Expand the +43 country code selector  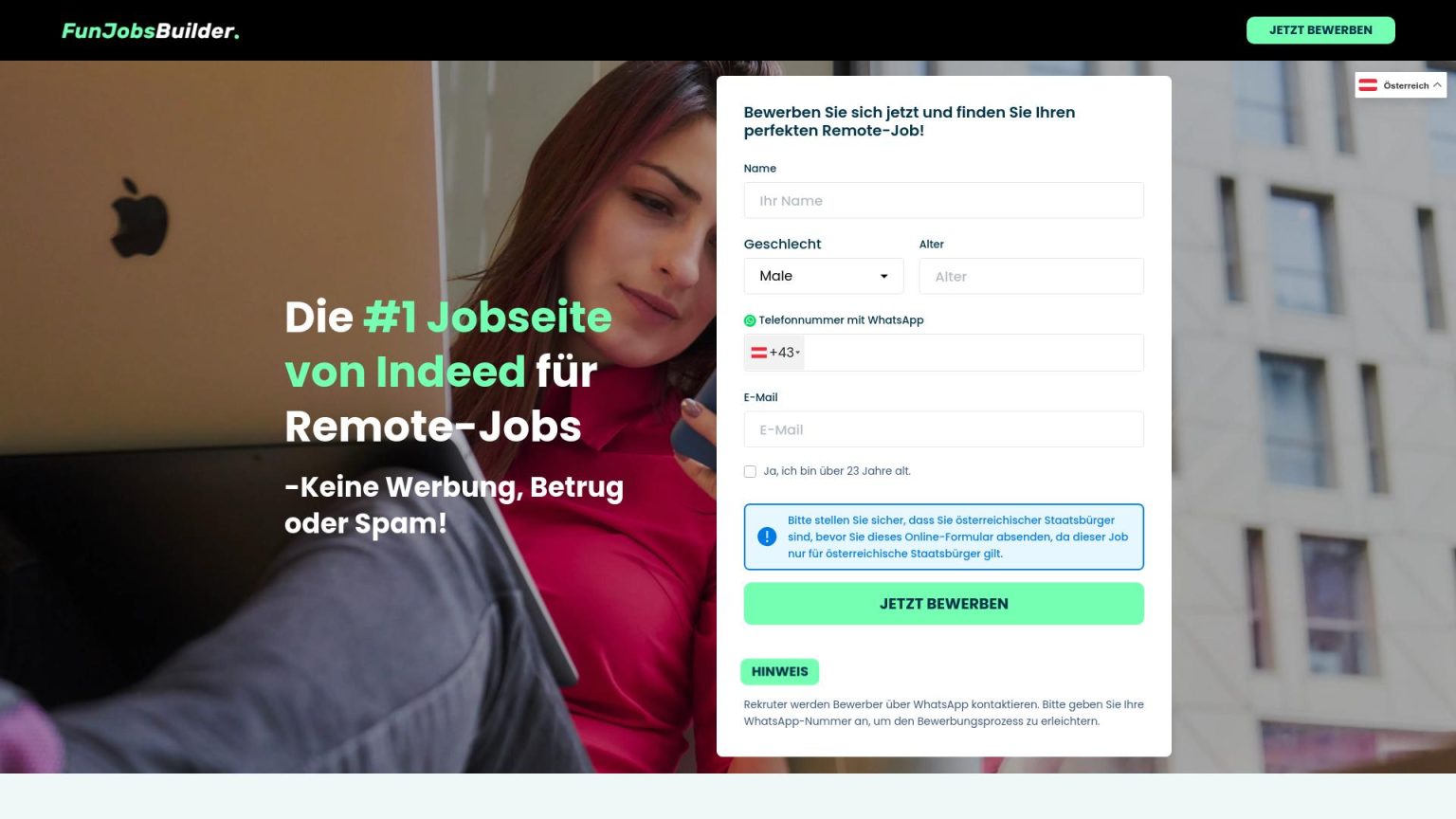[x=775, y=353]
